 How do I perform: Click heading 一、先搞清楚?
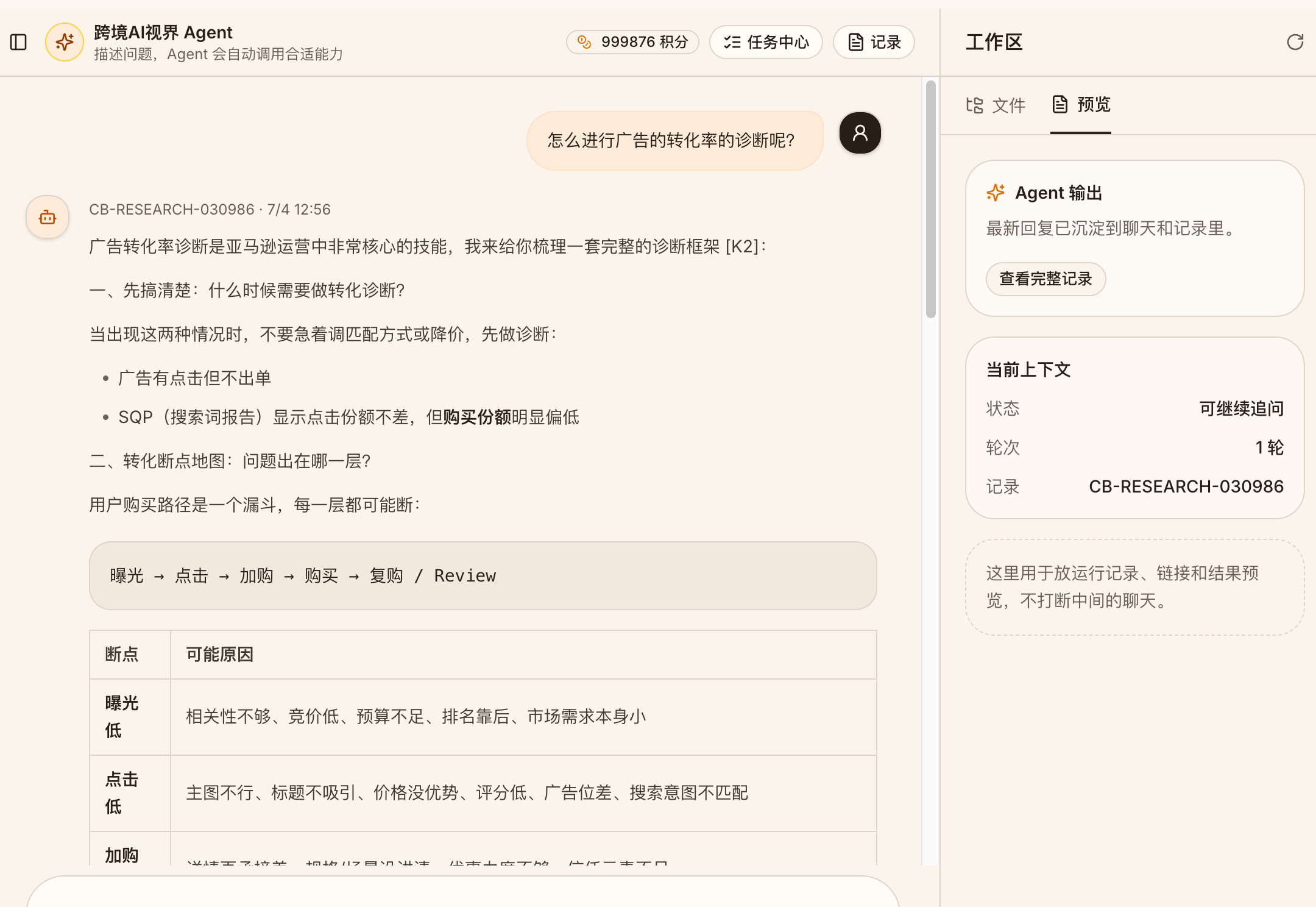point(247,290)
